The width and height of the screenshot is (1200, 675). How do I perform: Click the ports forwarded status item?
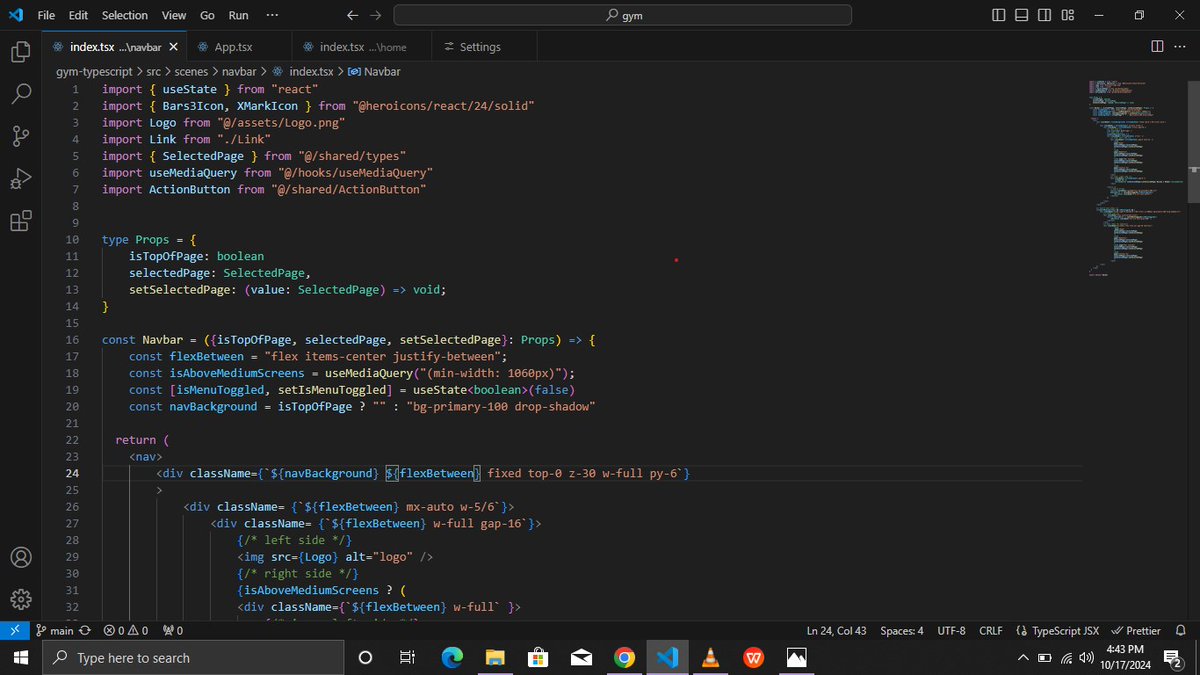click(173, 631)
